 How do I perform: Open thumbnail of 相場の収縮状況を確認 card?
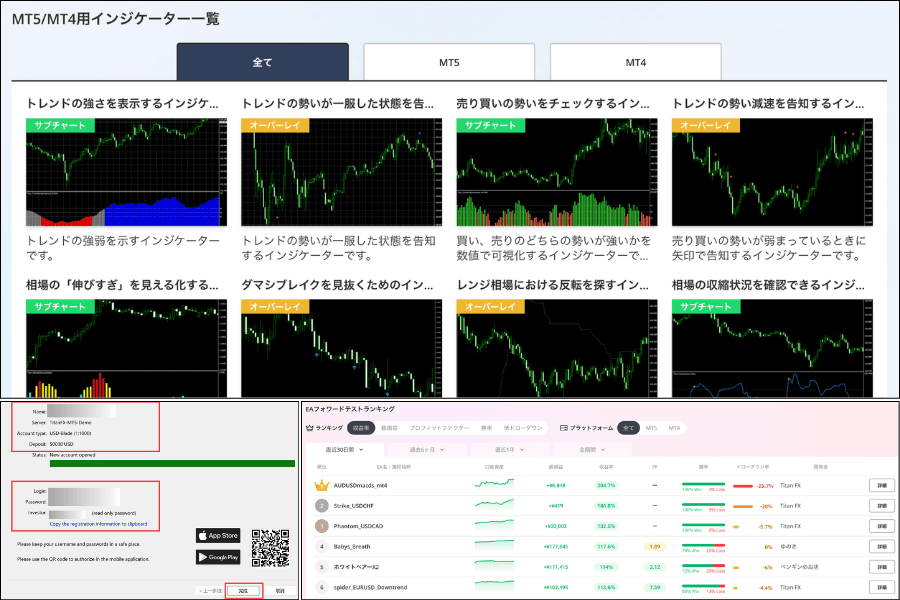772,348
